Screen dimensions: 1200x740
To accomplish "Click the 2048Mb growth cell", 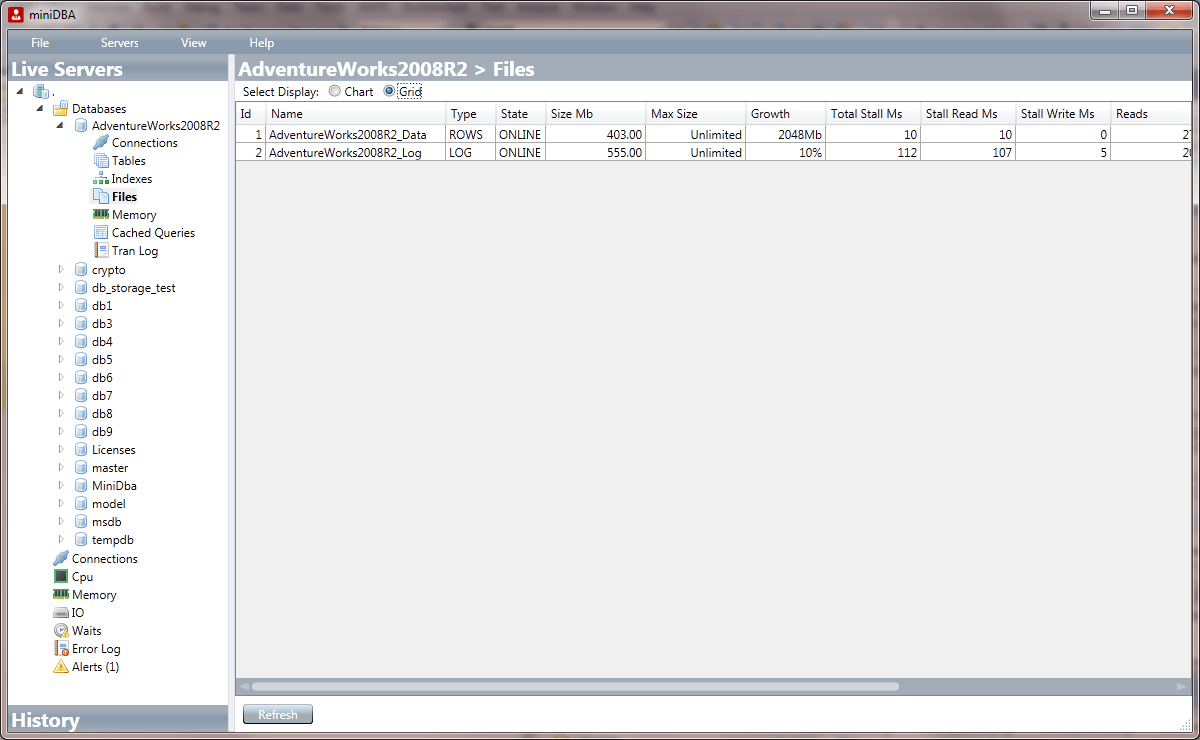I will [786, 135].
